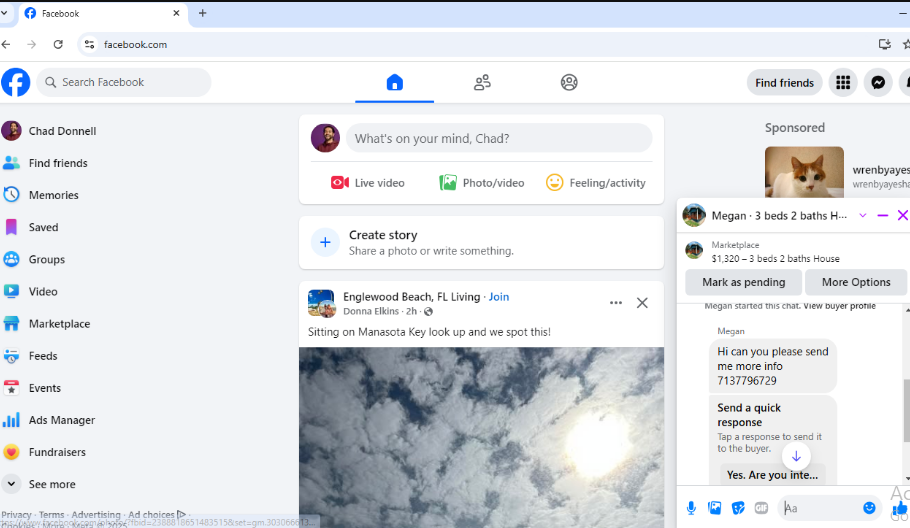Click browser Back button
This screenshot has width=910, height=528.
pos(6,45)
